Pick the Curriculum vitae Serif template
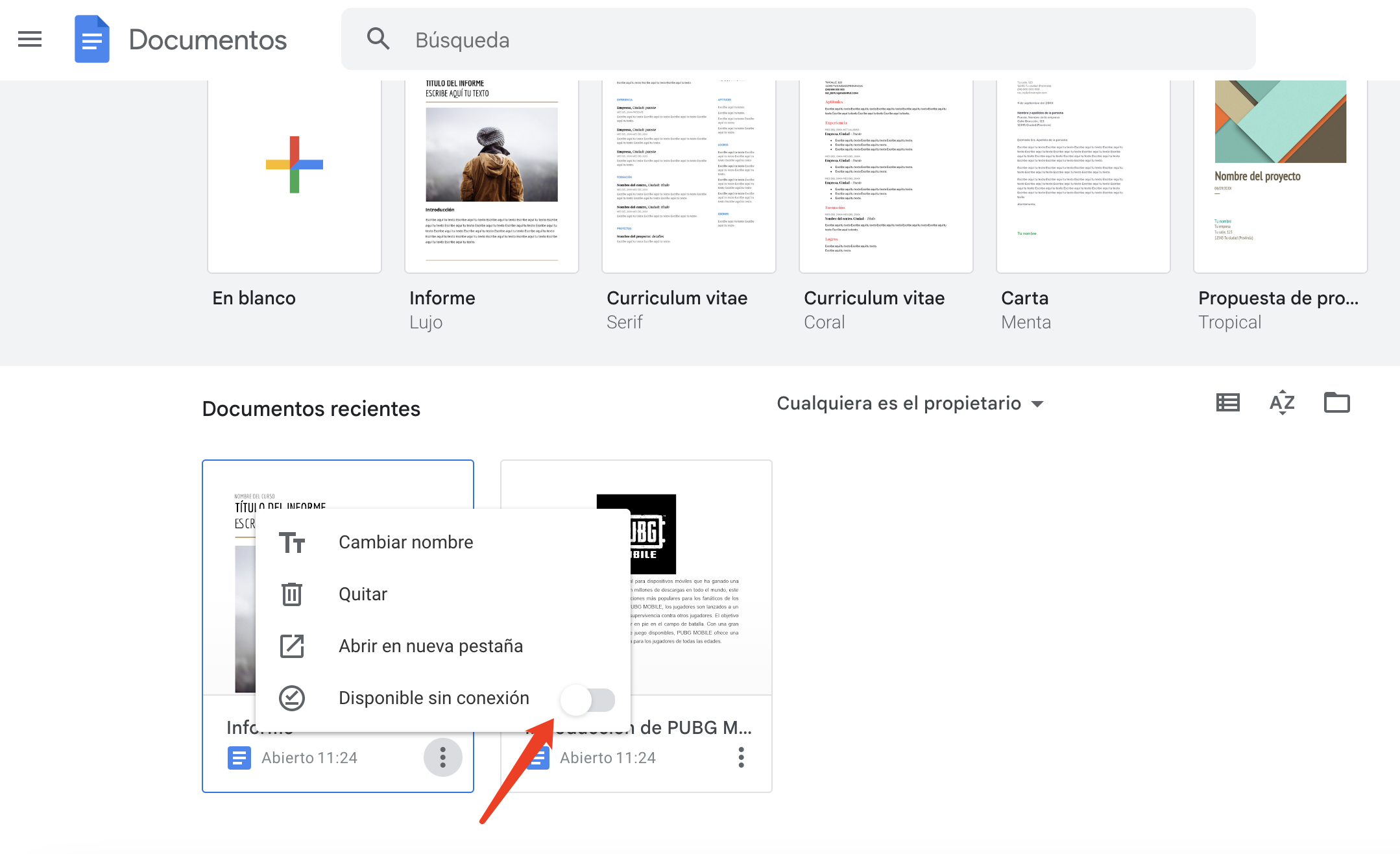Image resolution: width=1400 pixels, height=854 pixels. pos(689,175)
